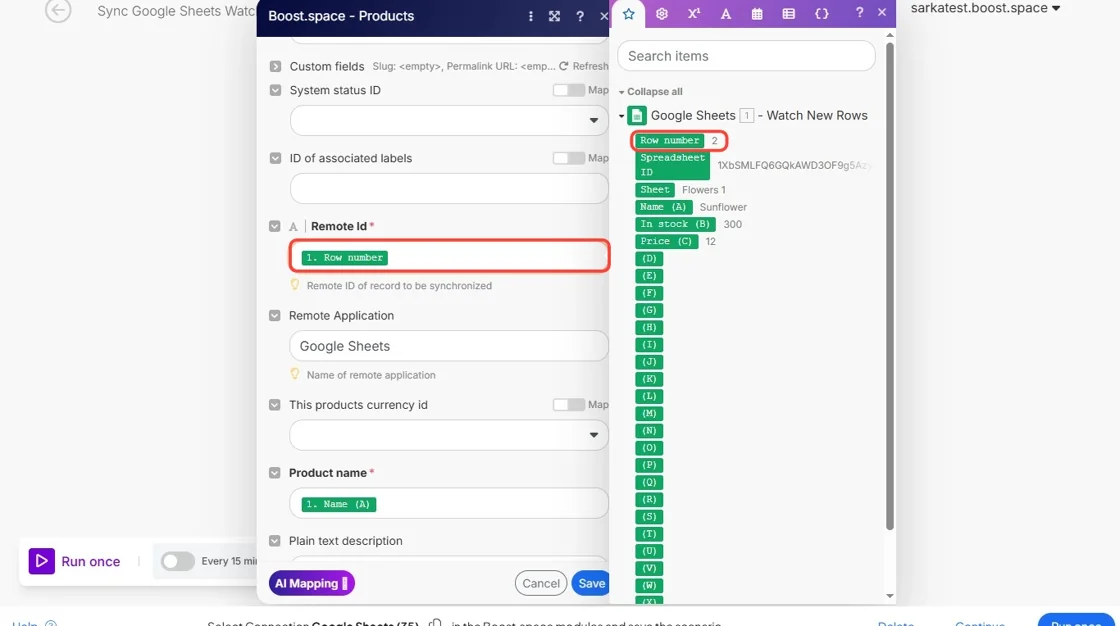1120x626 pixels.
Task: Open This products currency id dropdown
Action: [449, 434]
